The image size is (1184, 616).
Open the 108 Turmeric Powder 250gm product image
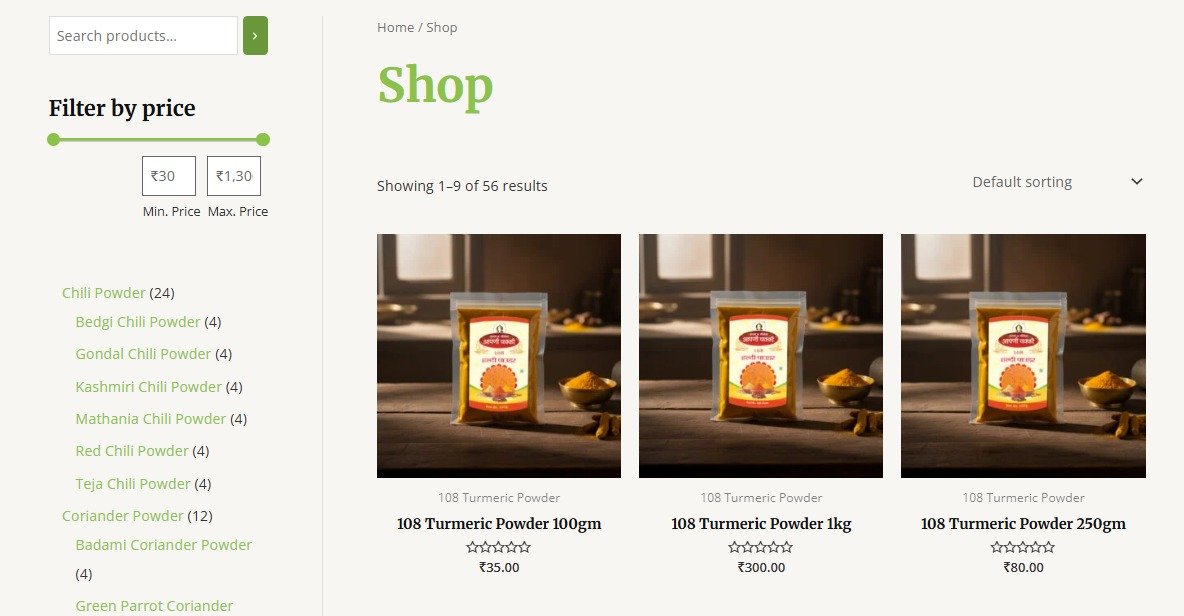pos(1023,356)
